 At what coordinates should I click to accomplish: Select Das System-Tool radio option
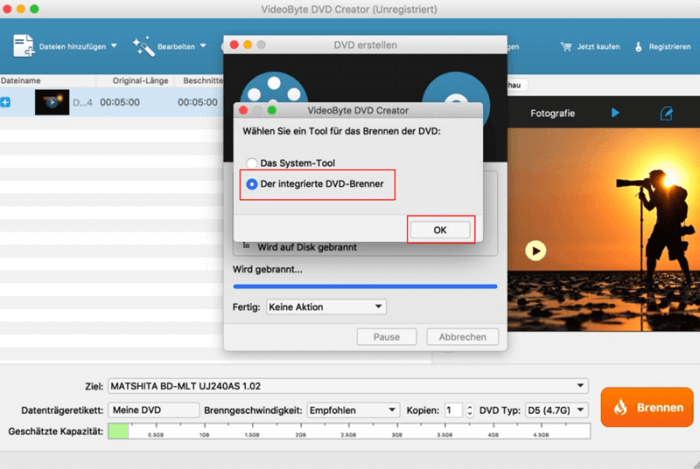click(252, 163)
